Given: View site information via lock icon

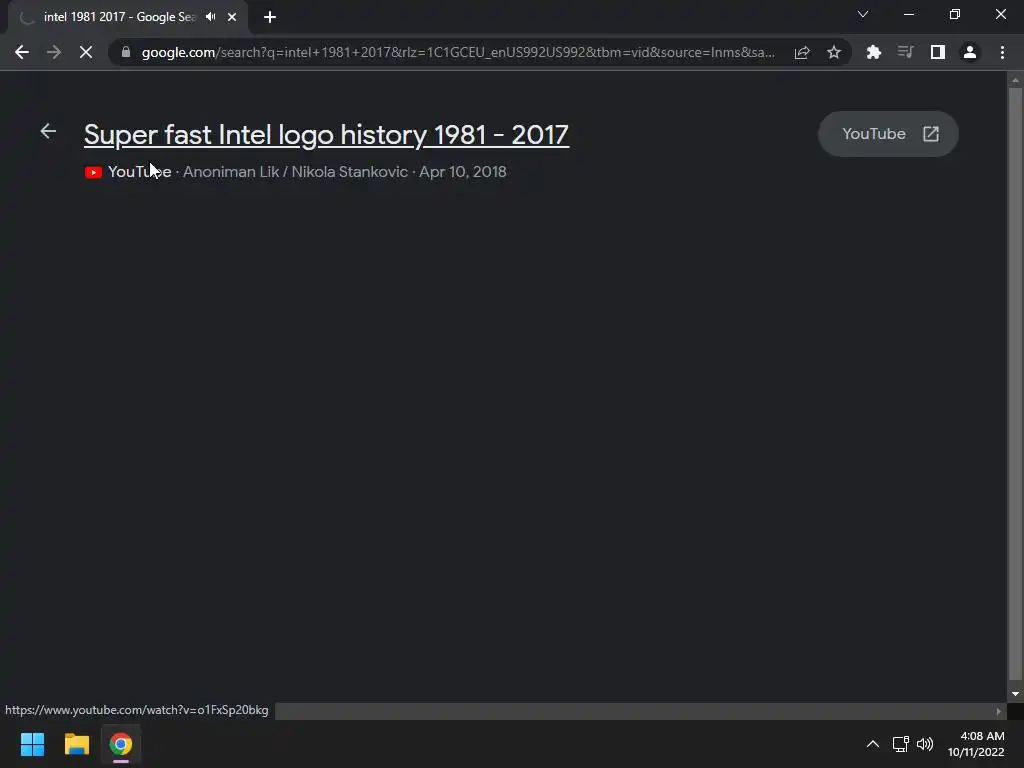Looking at the screenshot, I should [x=126, y=52].
